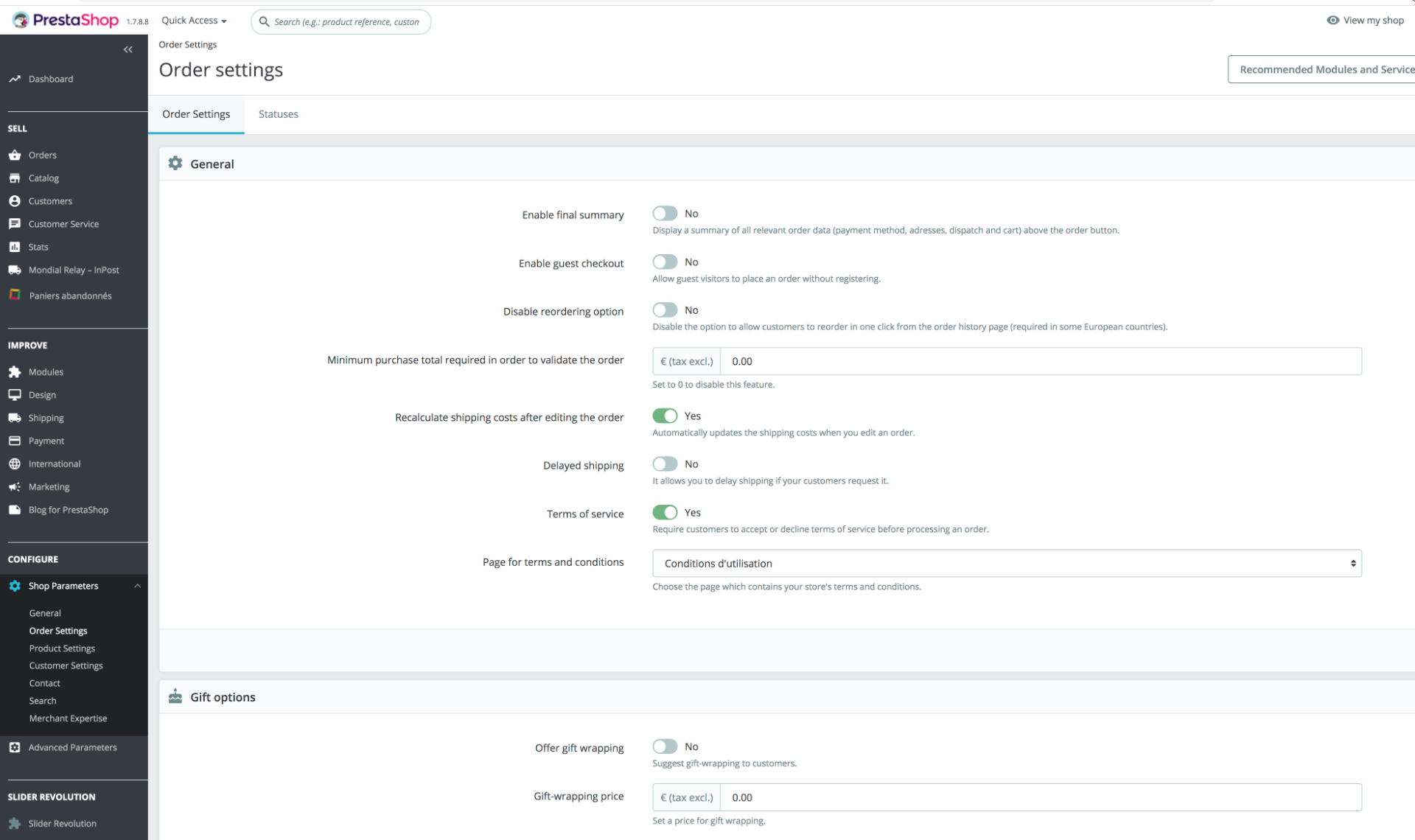This screenshot has width=1415, height=840.
Task: Select the Order Settings tab
Action: (196, 114)
